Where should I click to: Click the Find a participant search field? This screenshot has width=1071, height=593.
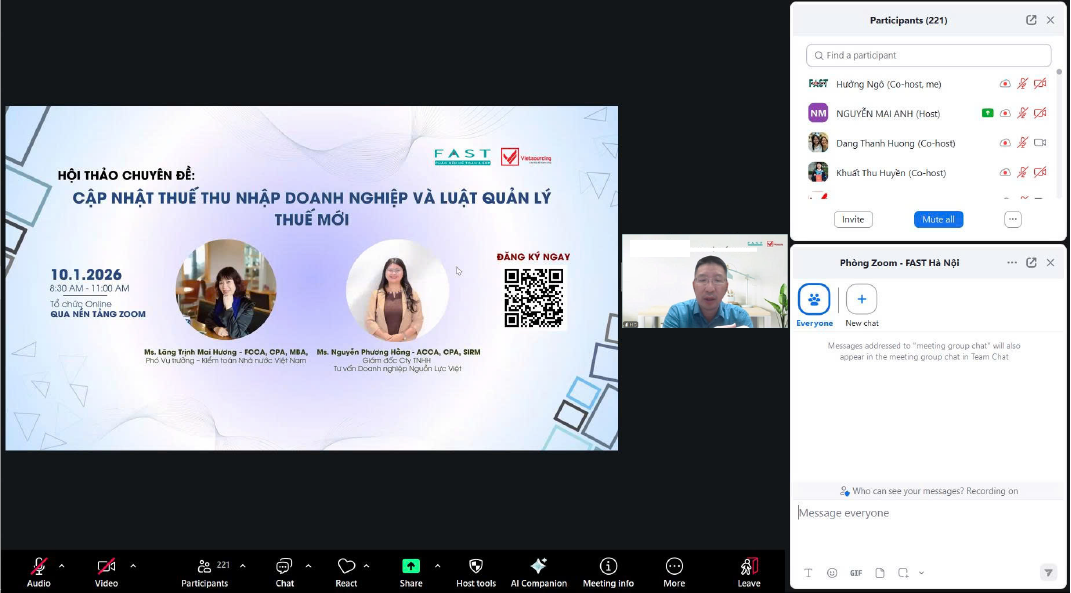(929, 56)
